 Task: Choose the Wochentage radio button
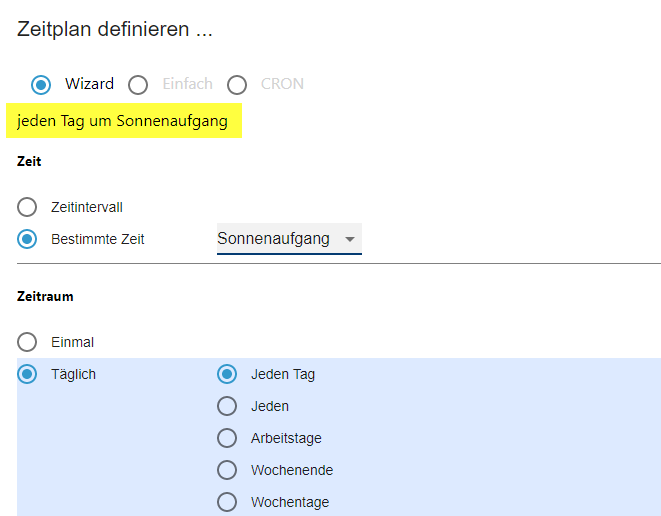click(x=227, y=502)
